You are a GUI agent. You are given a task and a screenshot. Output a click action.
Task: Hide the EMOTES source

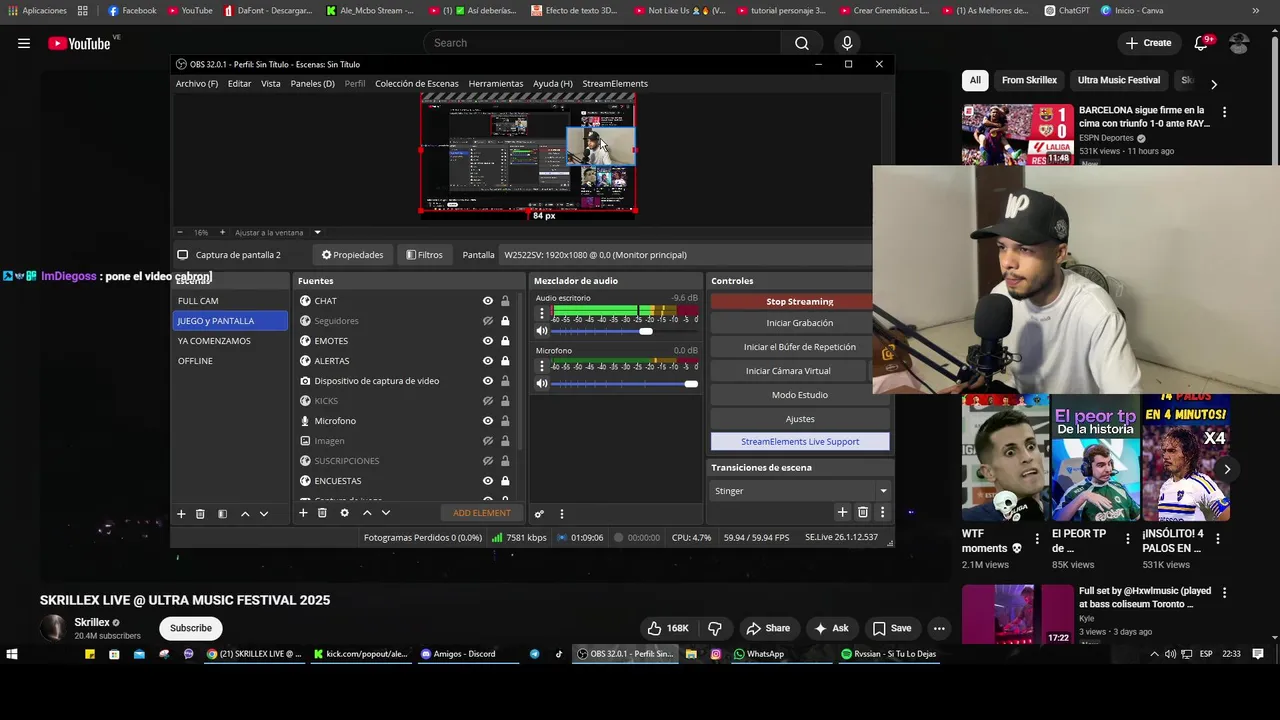click(488, 341)
